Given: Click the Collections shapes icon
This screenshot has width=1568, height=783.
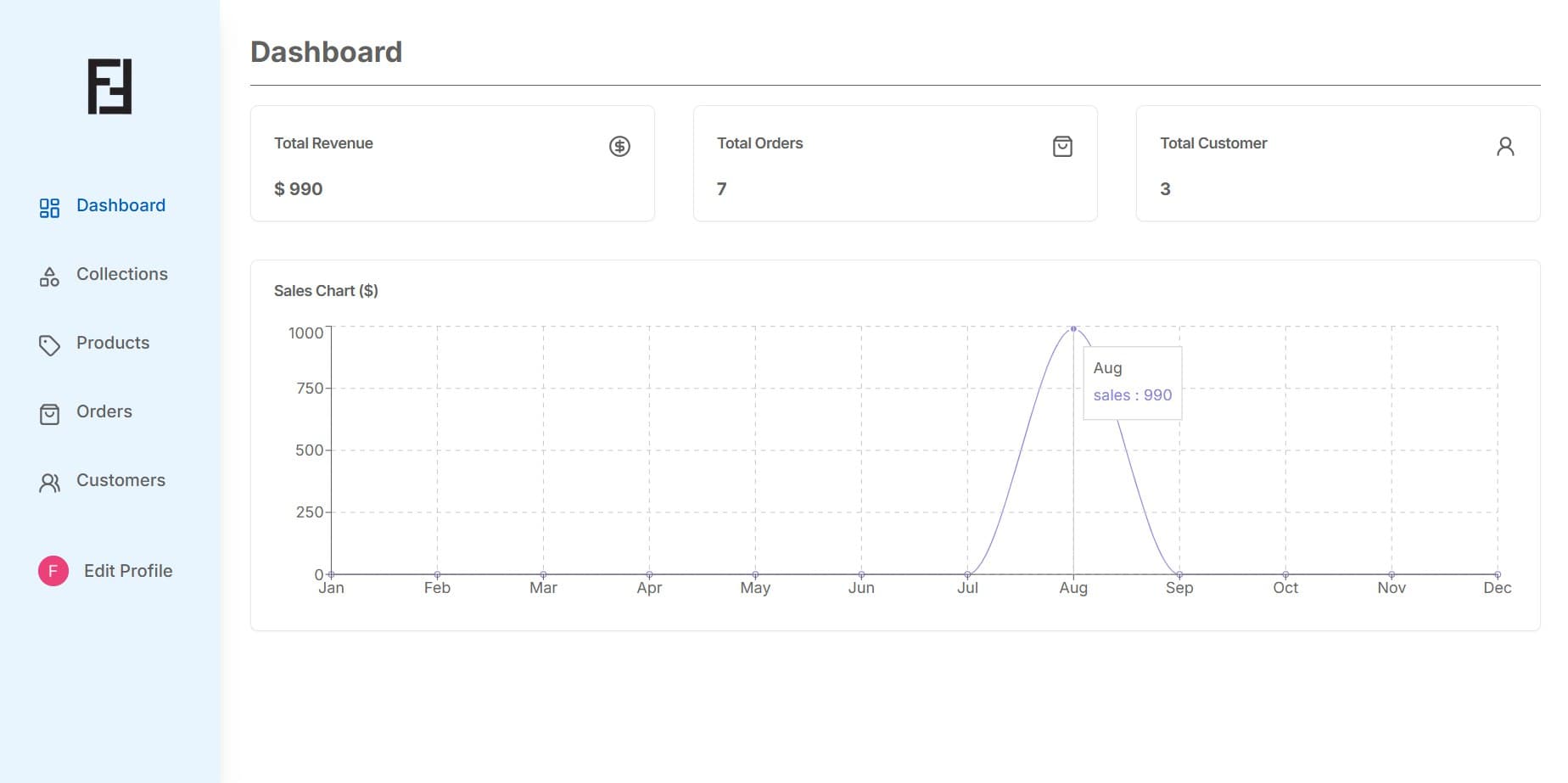Looking at the screenshot, I should point(49,277).
